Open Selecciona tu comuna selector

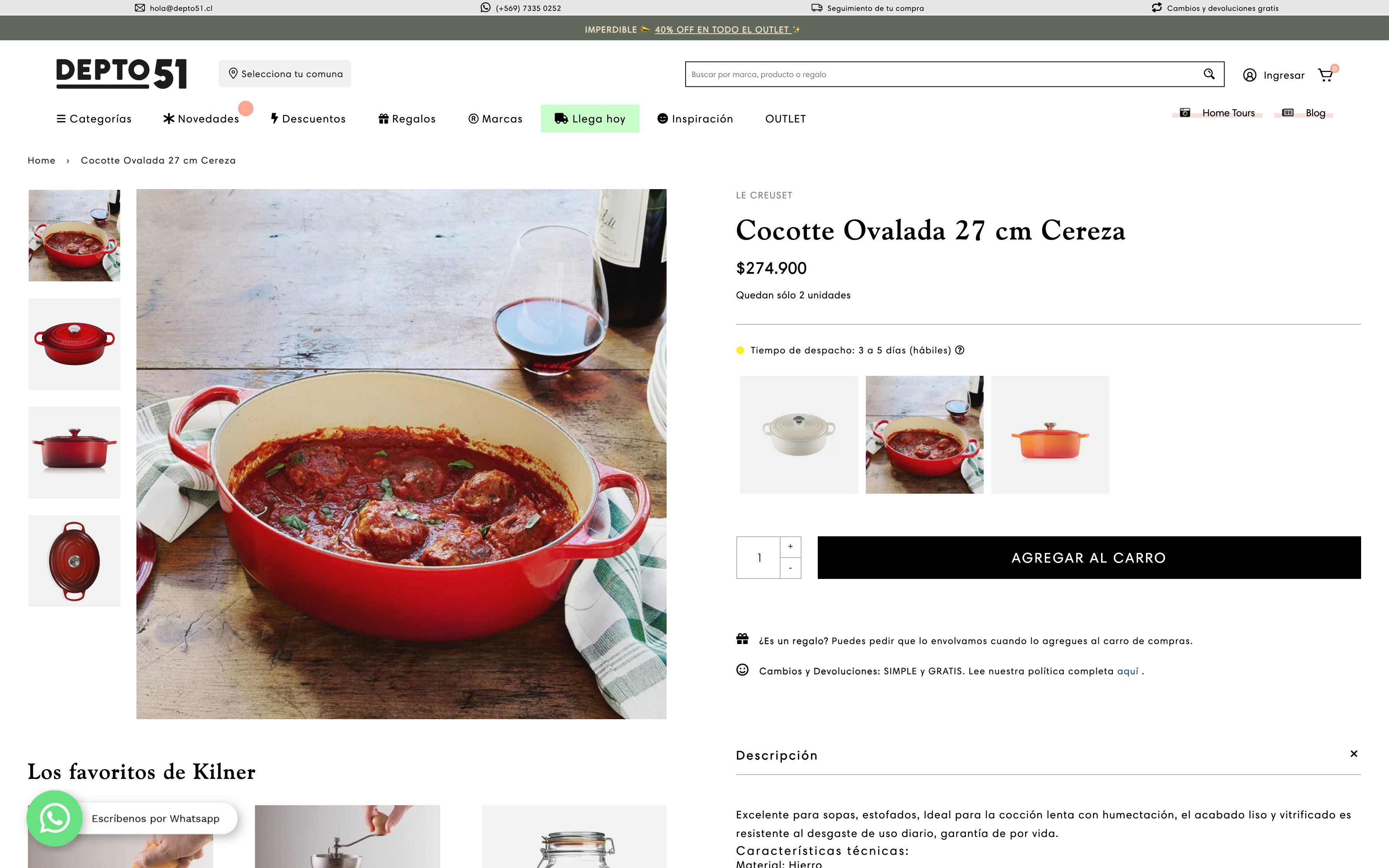(x=285, y=74)
